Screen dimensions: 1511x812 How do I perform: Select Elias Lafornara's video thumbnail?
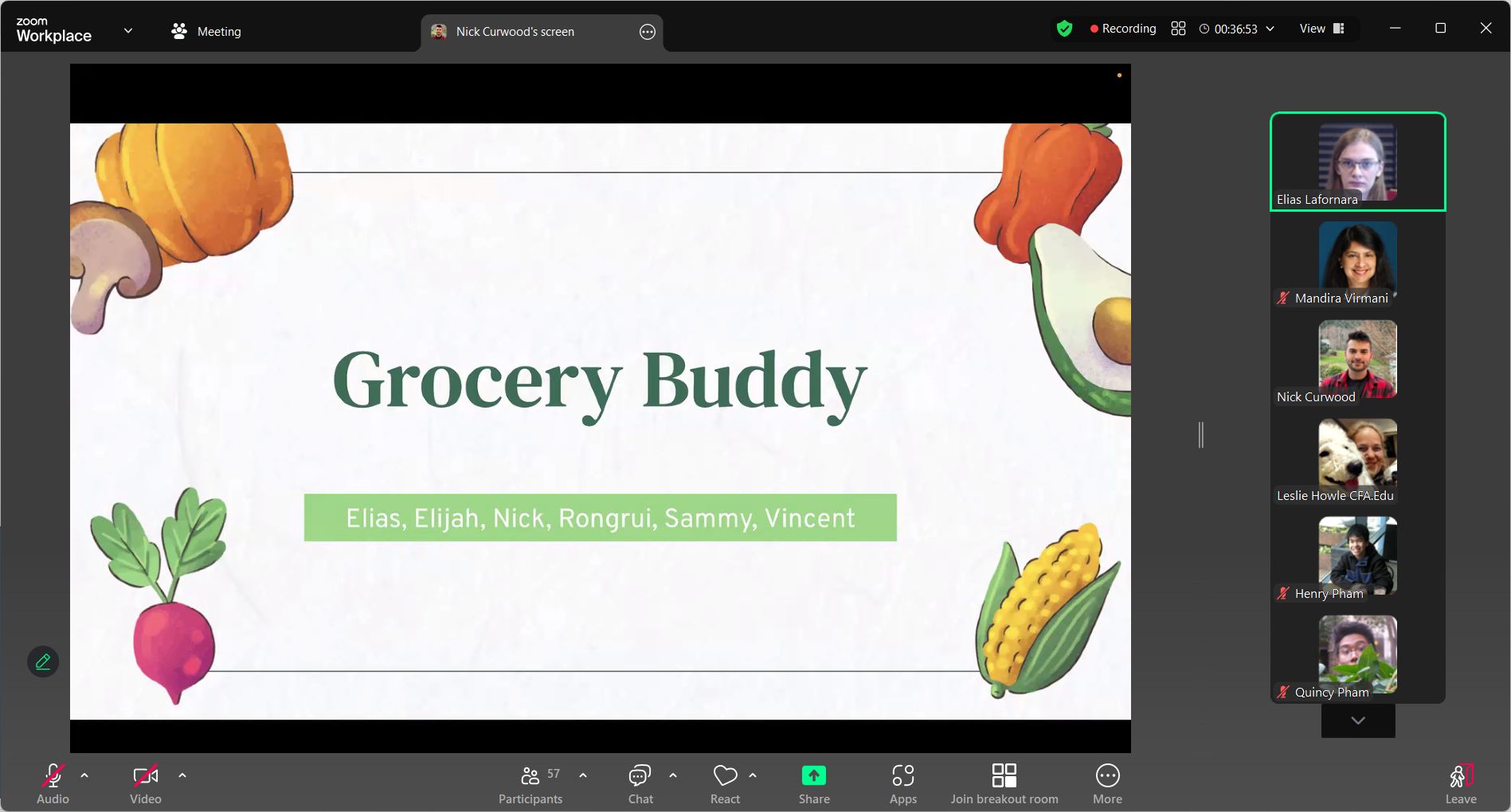(x=1357, y=162)
